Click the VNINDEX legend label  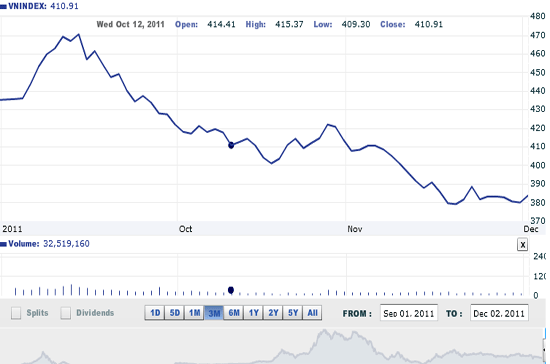(x=27, y=6)
